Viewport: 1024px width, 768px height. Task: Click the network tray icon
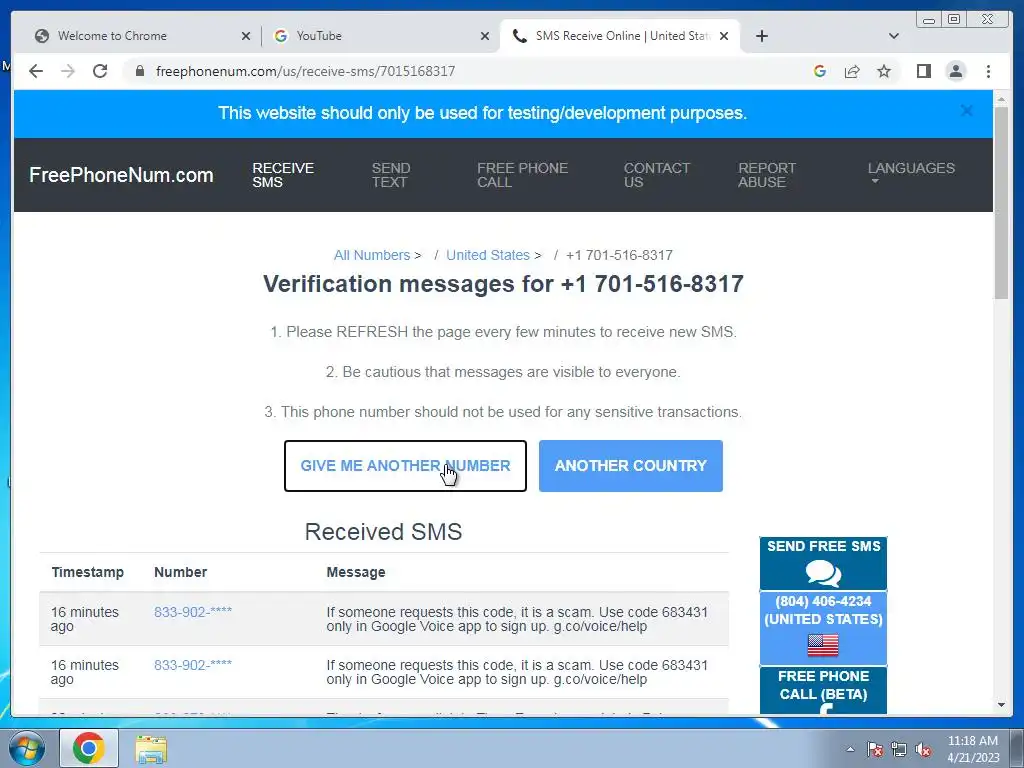coord(899,749)
